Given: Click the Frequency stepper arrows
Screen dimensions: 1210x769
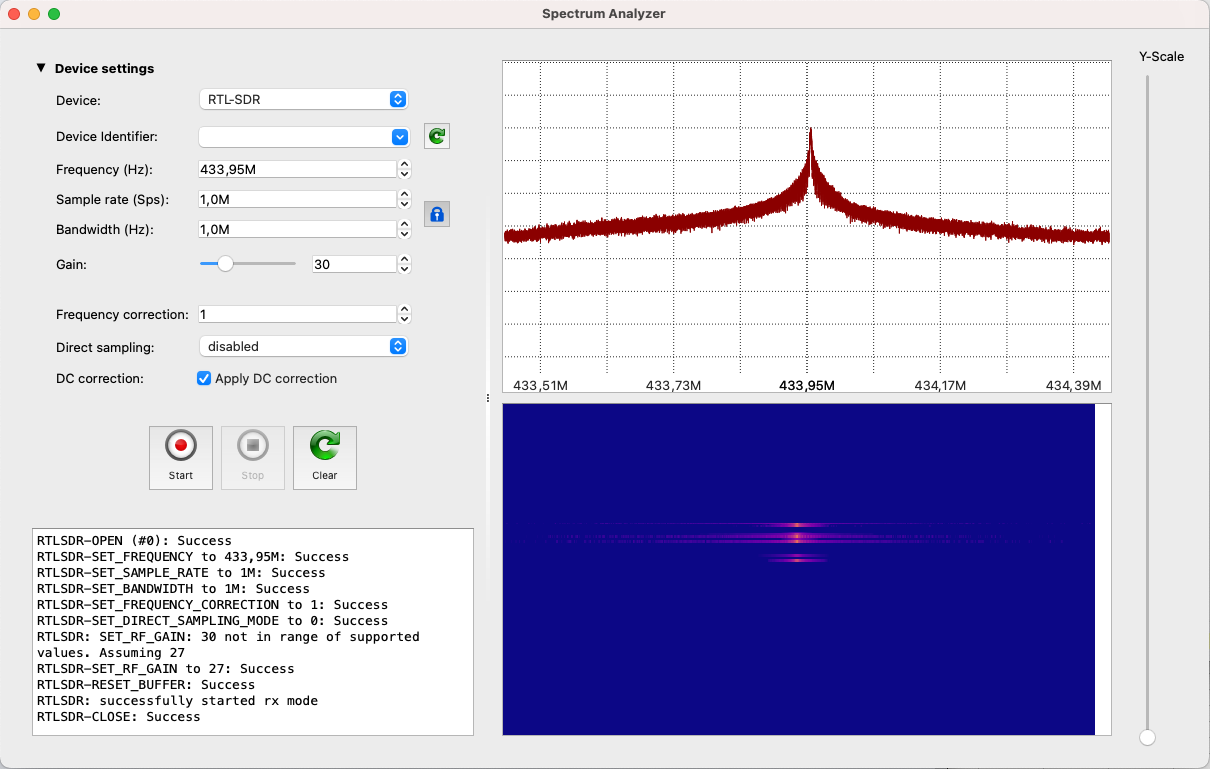Looking at the screenshot, I should (x=404, y=169).
